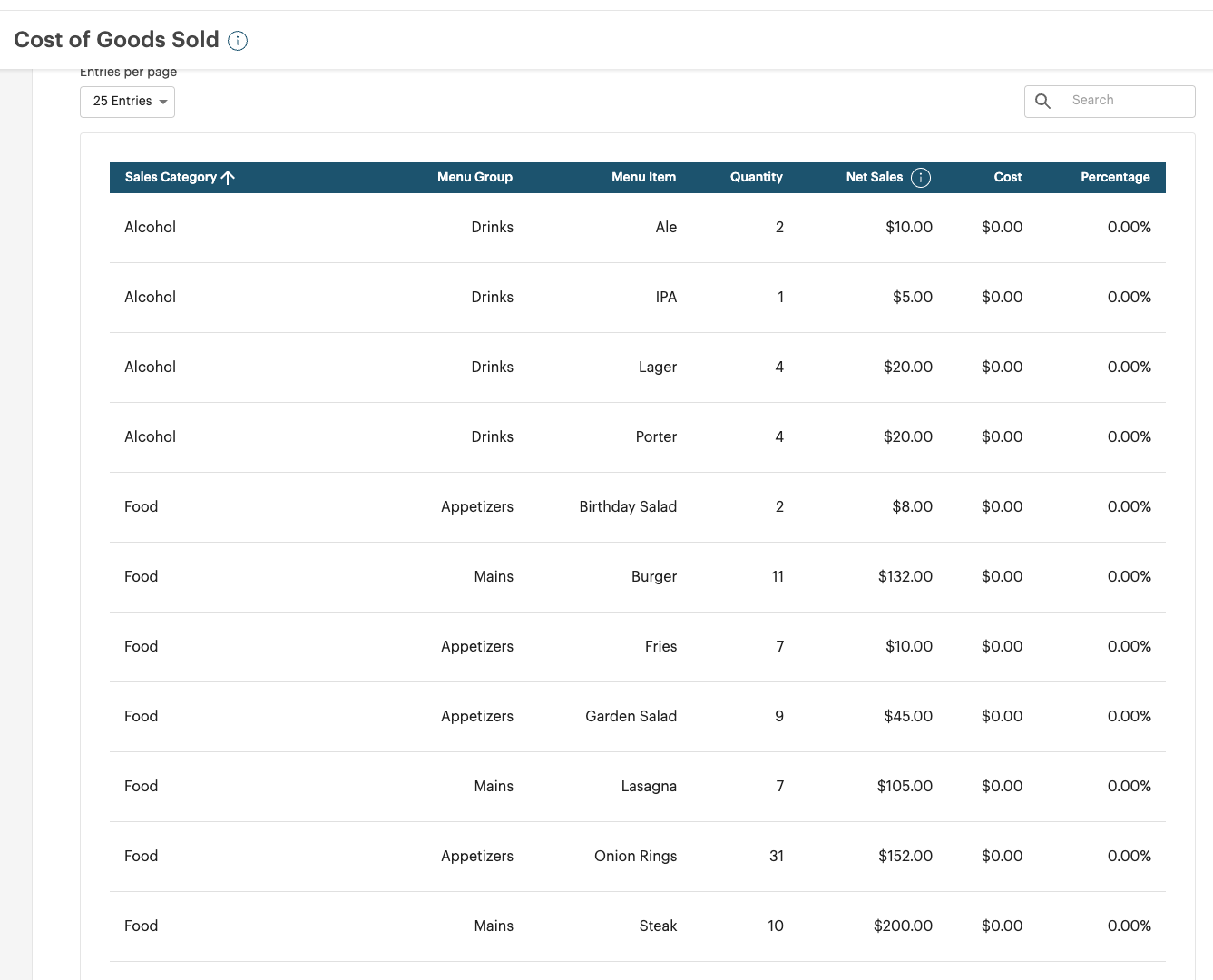Sort the table by the Cost column
The height and width of the screenshot is (980, 1213).
coord(1007,177)
